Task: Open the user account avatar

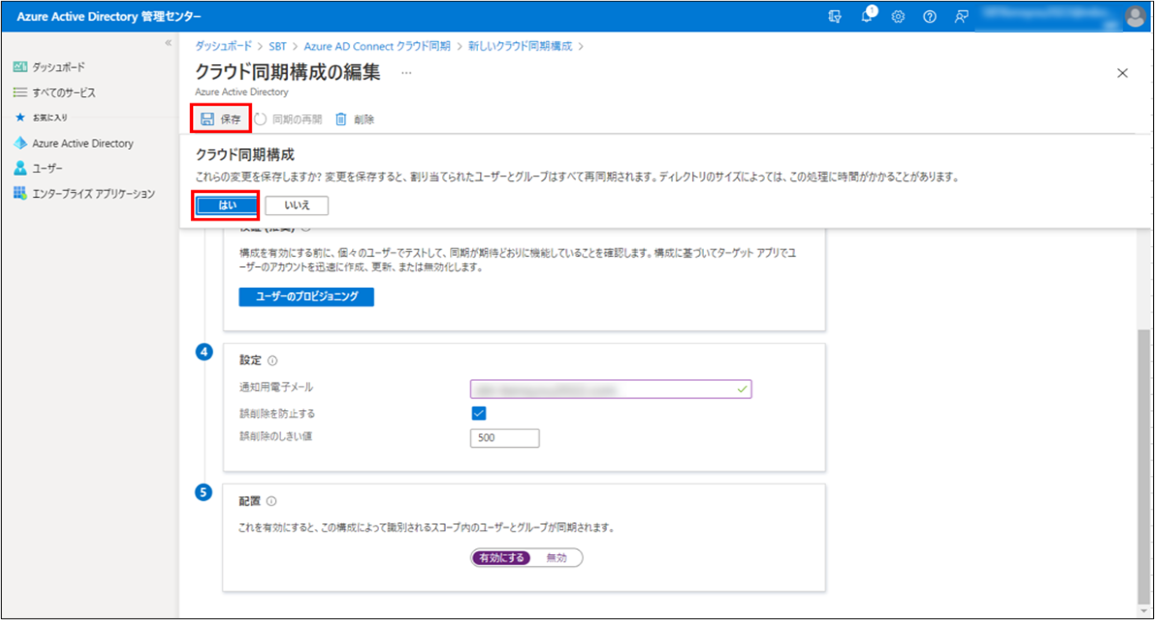Action: 1135,16
